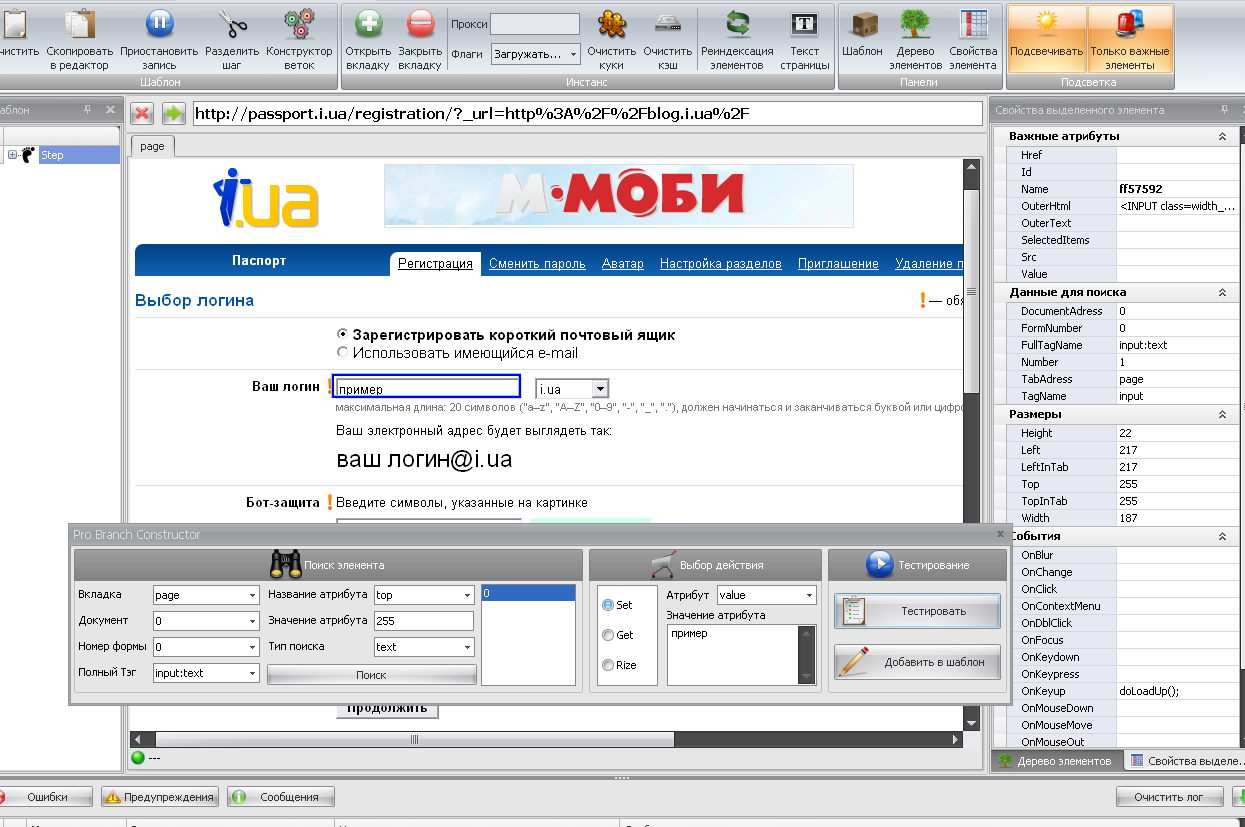
Task: Click Добавить в шаблон button
Action: tap(917, 662)
